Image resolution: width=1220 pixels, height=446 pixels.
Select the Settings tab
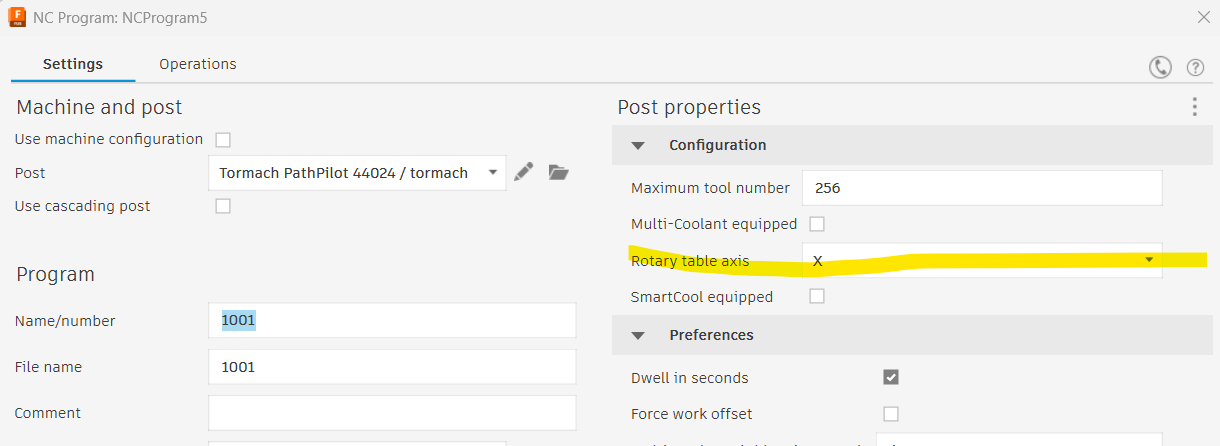point(73,64)
